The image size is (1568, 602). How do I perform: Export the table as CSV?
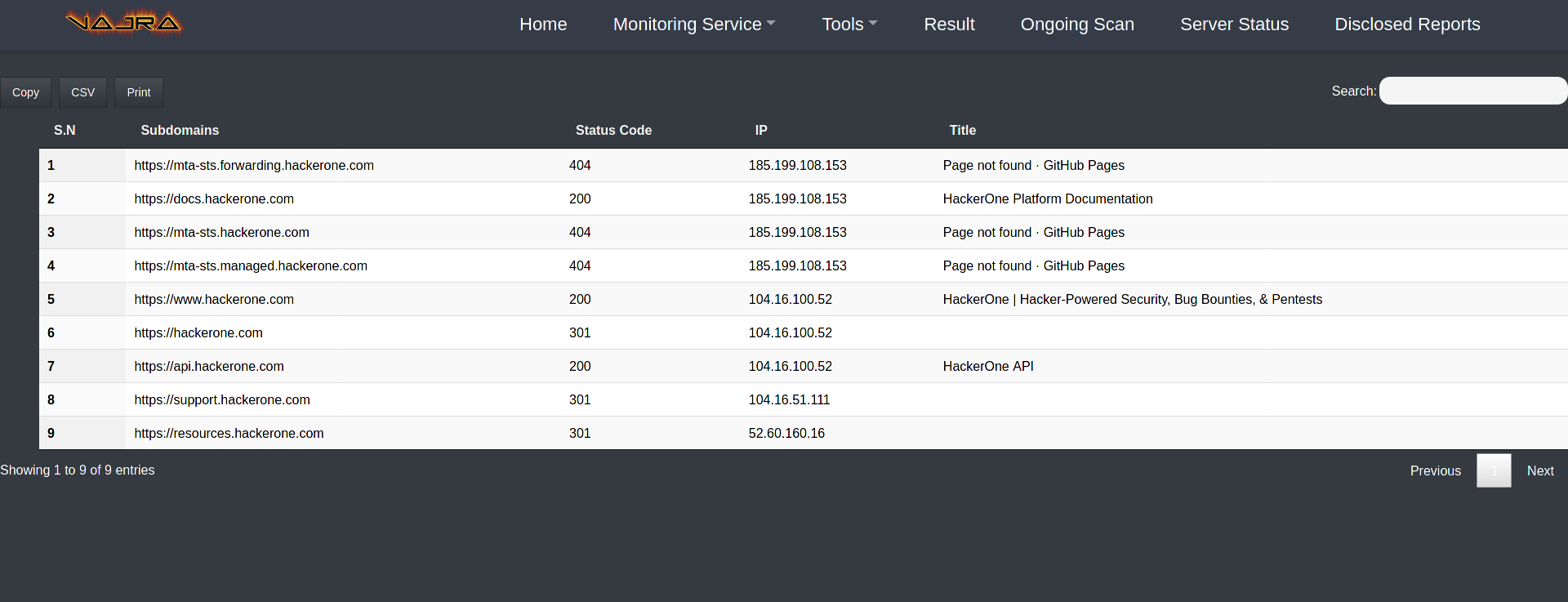[82, 92]
